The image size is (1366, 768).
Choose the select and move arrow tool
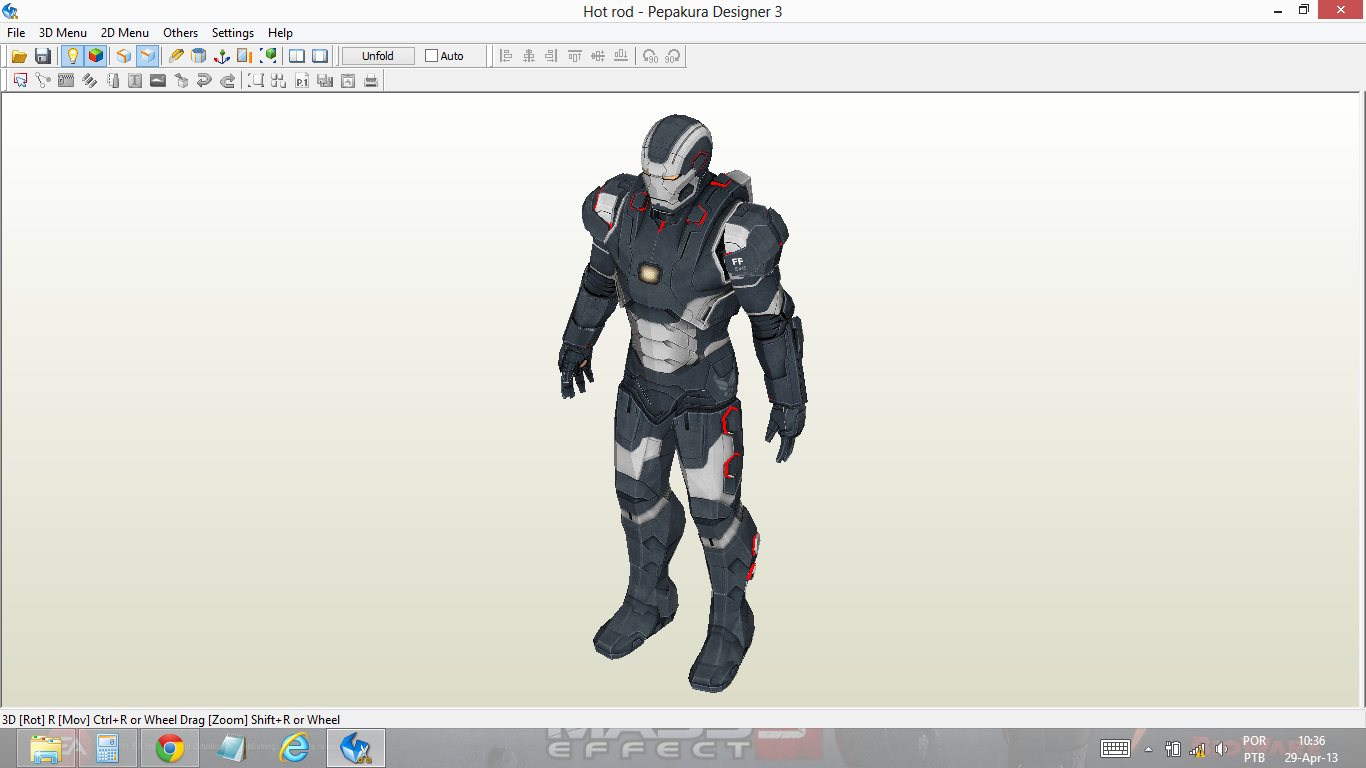(20, 80)
